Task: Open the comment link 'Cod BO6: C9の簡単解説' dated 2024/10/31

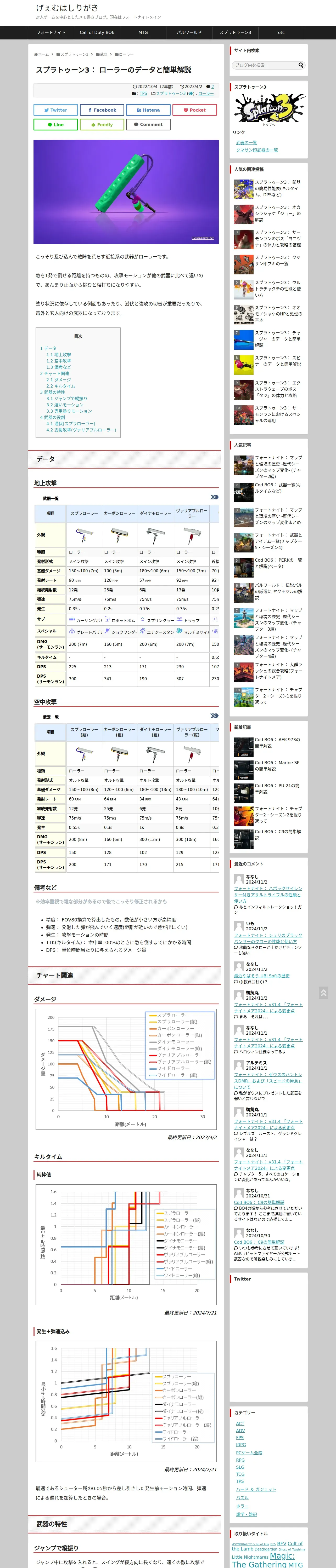Action: click(259, 1203)
